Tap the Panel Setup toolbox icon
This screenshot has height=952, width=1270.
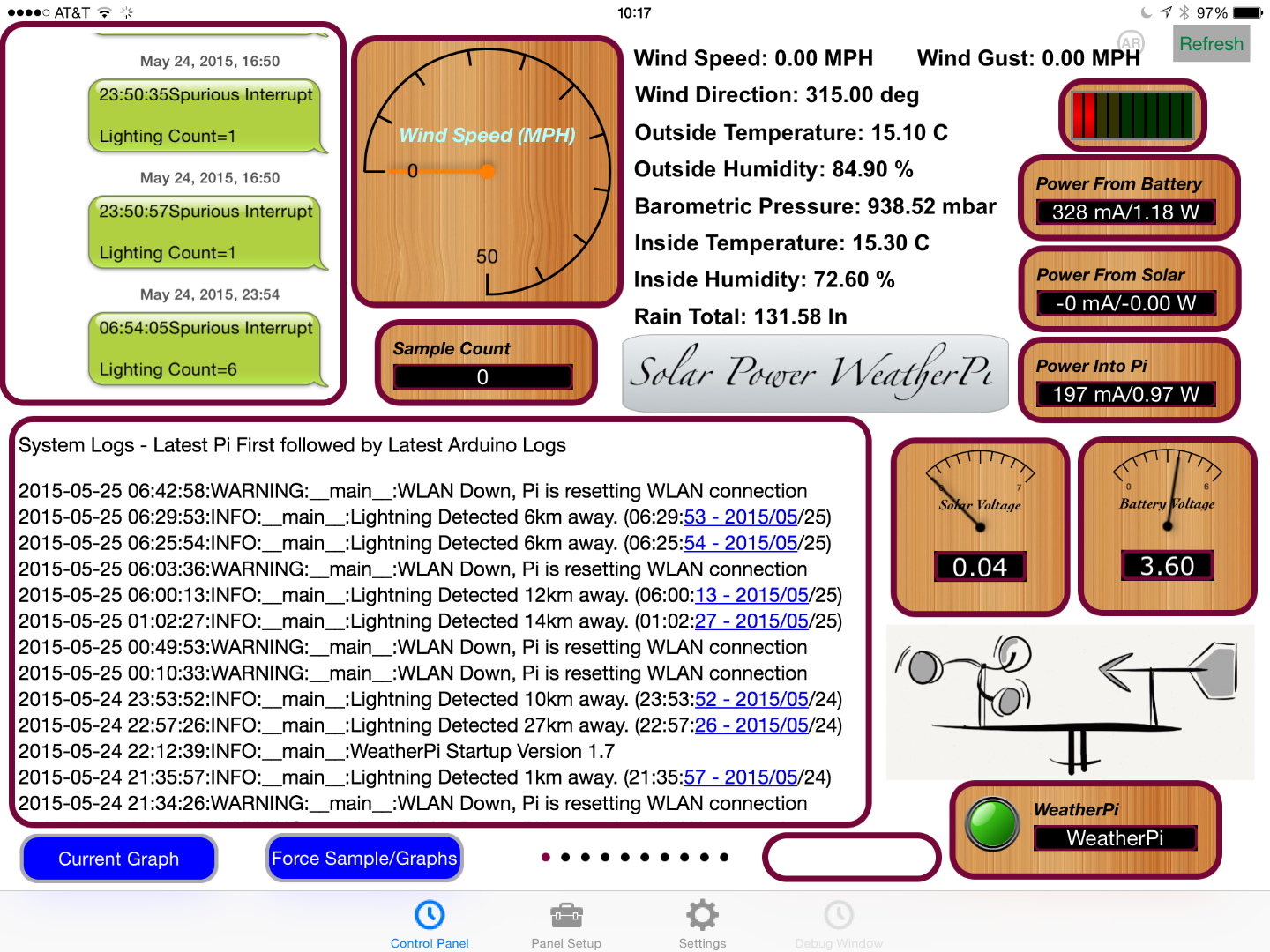pos(565,915)
